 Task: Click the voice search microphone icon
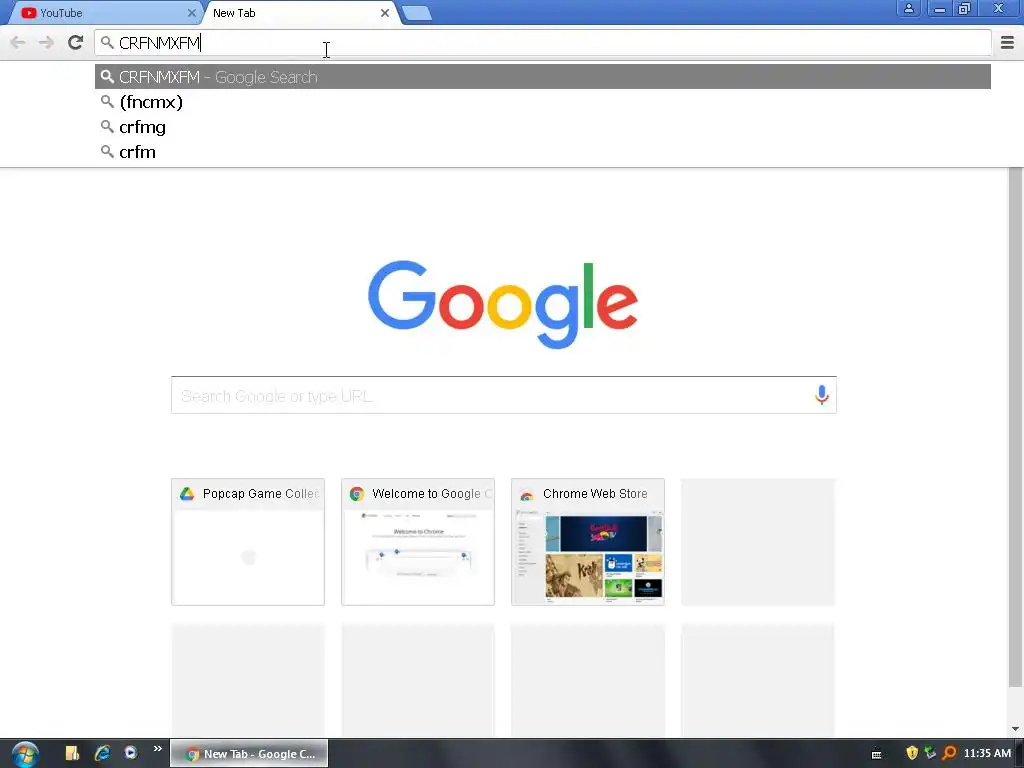[822, 394]
